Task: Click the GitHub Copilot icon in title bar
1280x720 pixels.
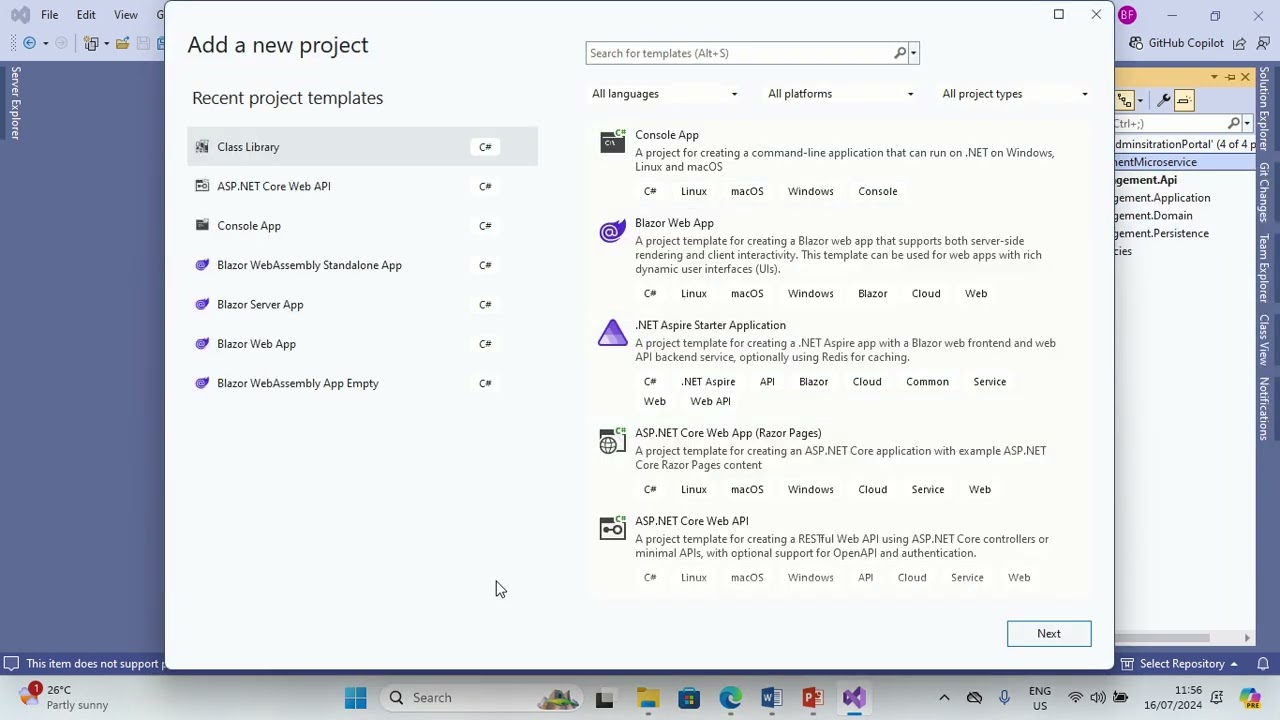Action: pyautogui.click(x=1136, y=43)
